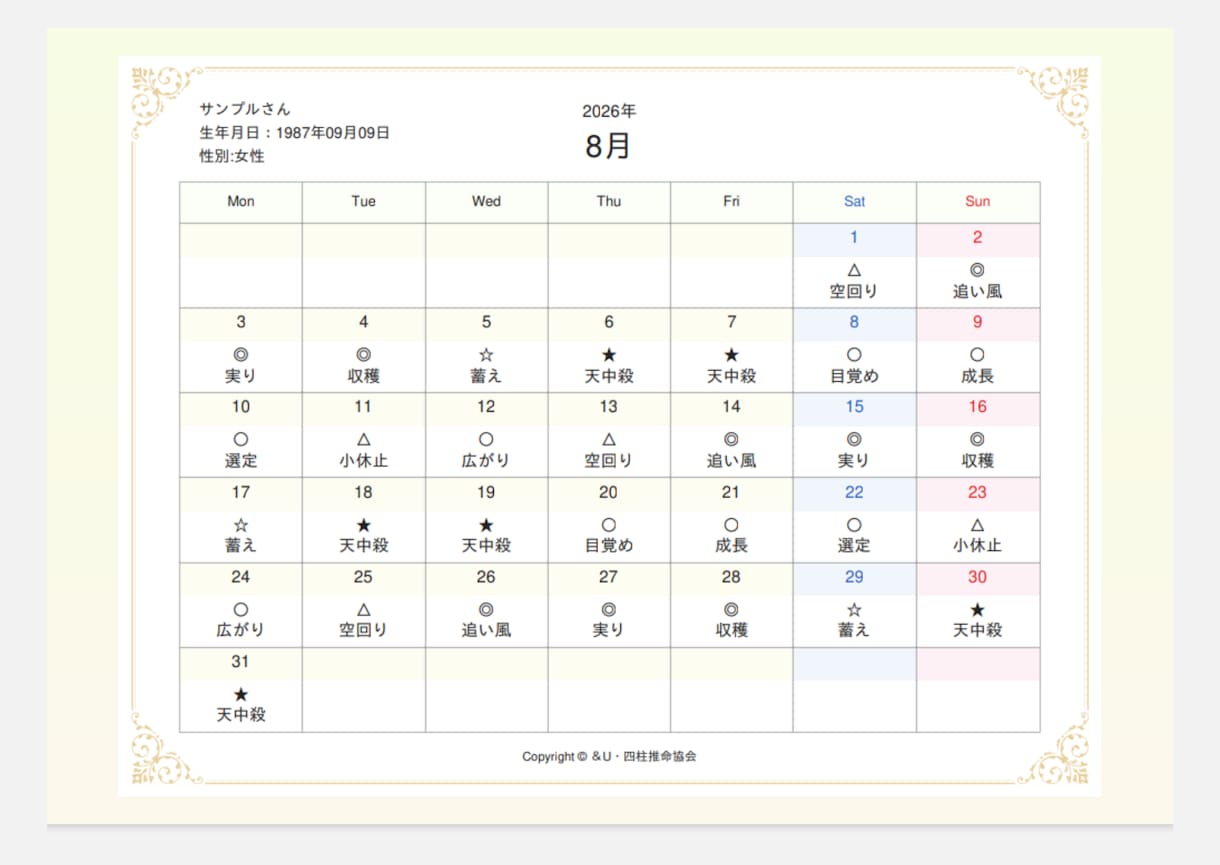Click the double circle on August 3

pyautogui.click(x=240, y=355)
